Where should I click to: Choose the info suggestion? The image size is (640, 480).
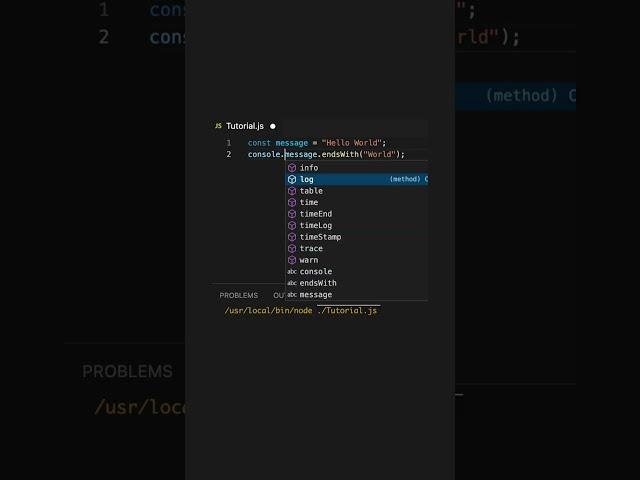(356, 168)
